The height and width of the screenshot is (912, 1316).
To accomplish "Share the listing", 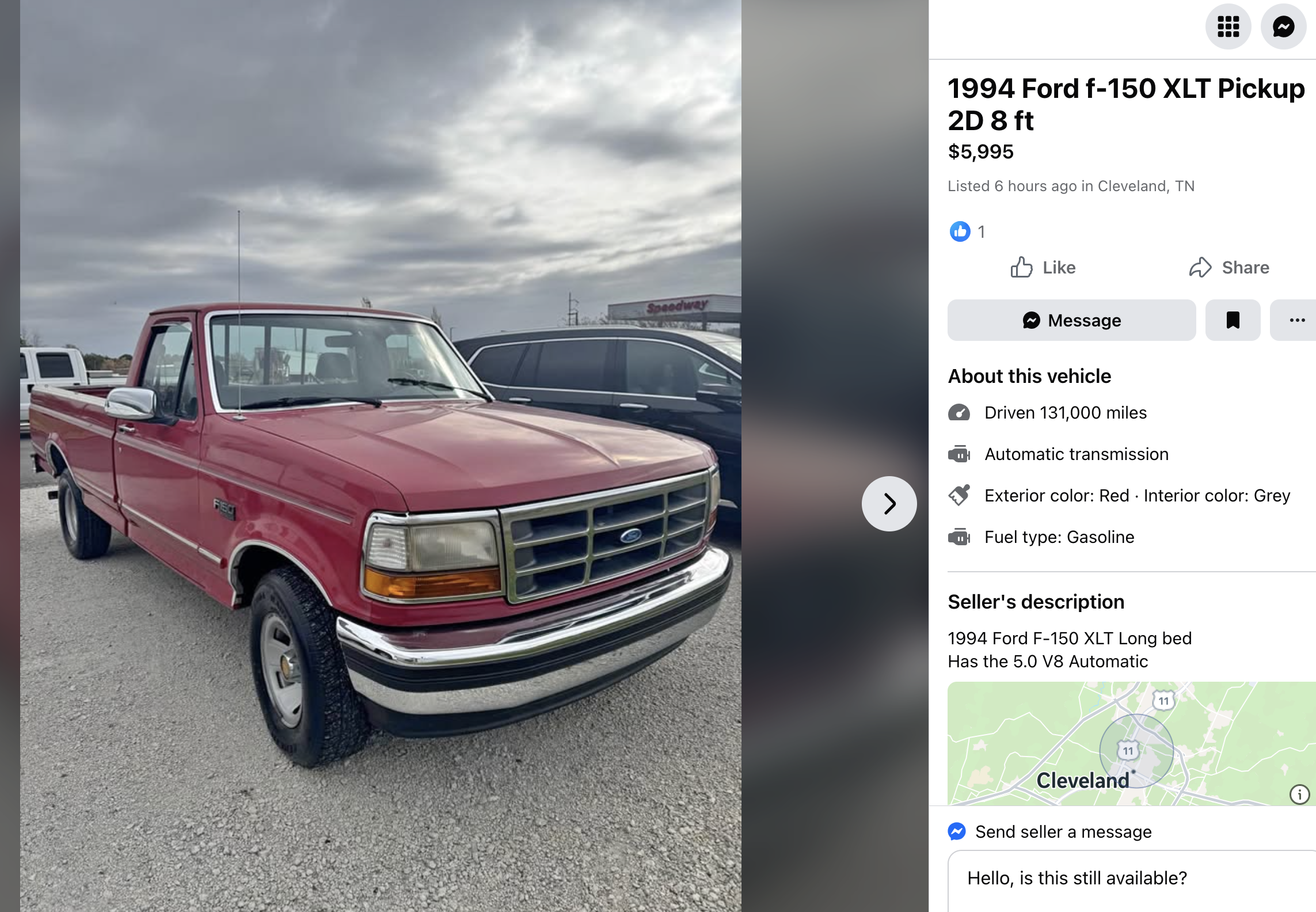I will pos(1229,268).
